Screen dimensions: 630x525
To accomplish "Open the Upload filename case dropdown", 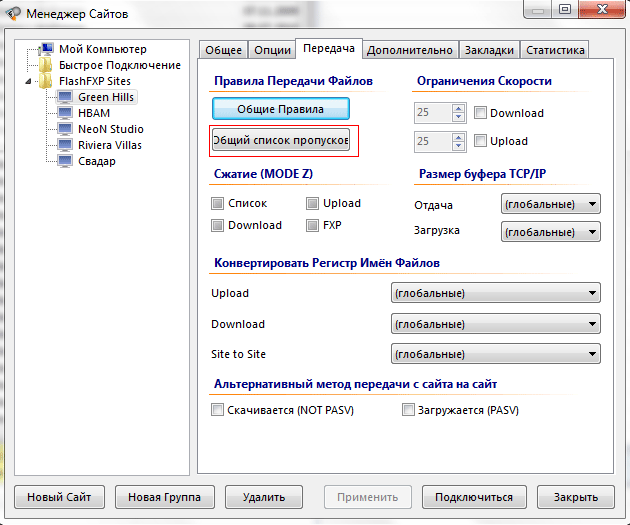I will tap(495, 293).
